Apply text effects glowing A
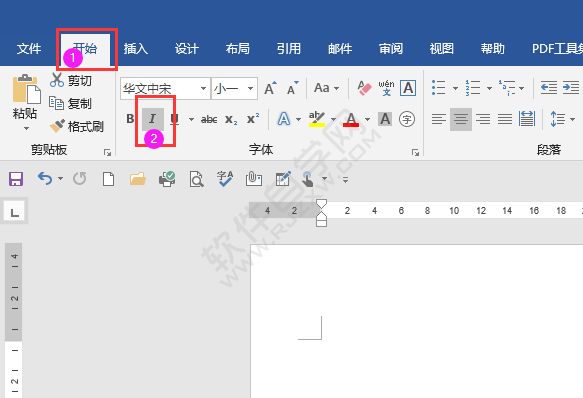The image size is (583, 398). coord(284,119)
